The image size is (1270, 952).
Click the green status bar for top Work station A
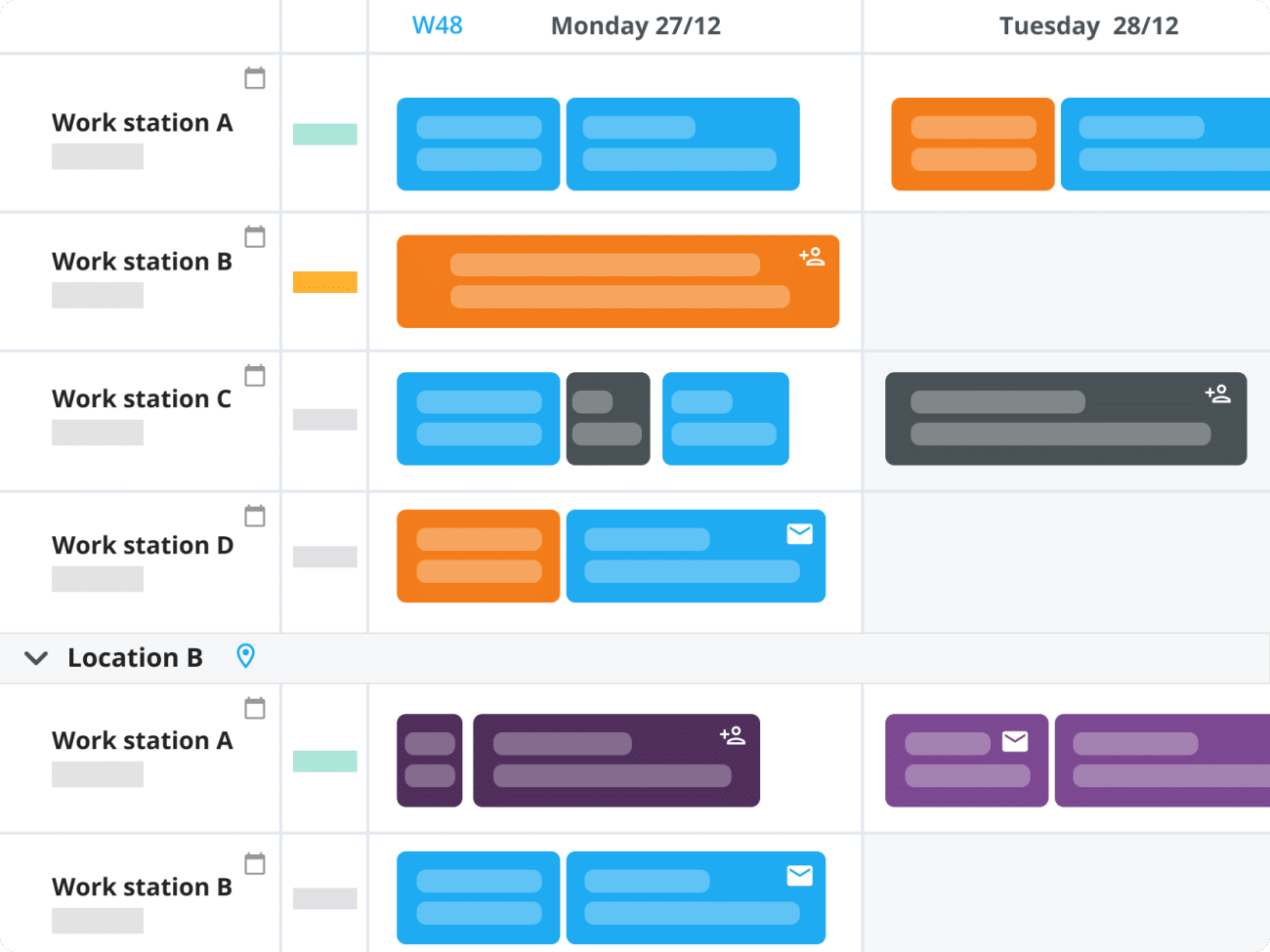[x=325, y=135]
